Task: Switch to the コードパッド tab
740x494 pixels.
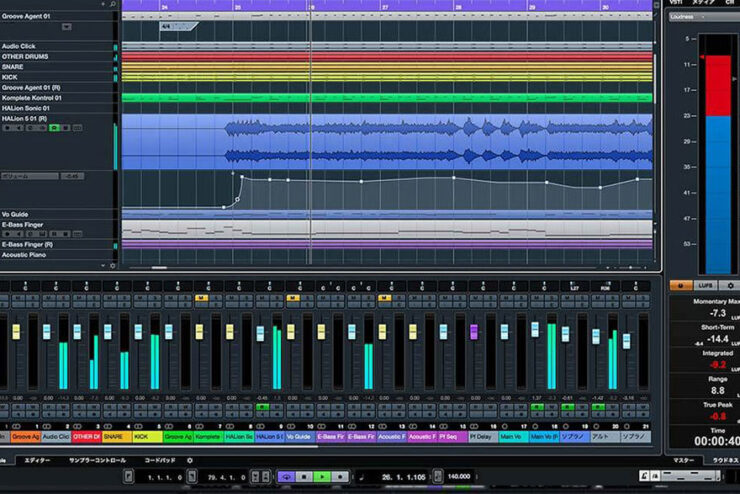Action: [160, 460]
